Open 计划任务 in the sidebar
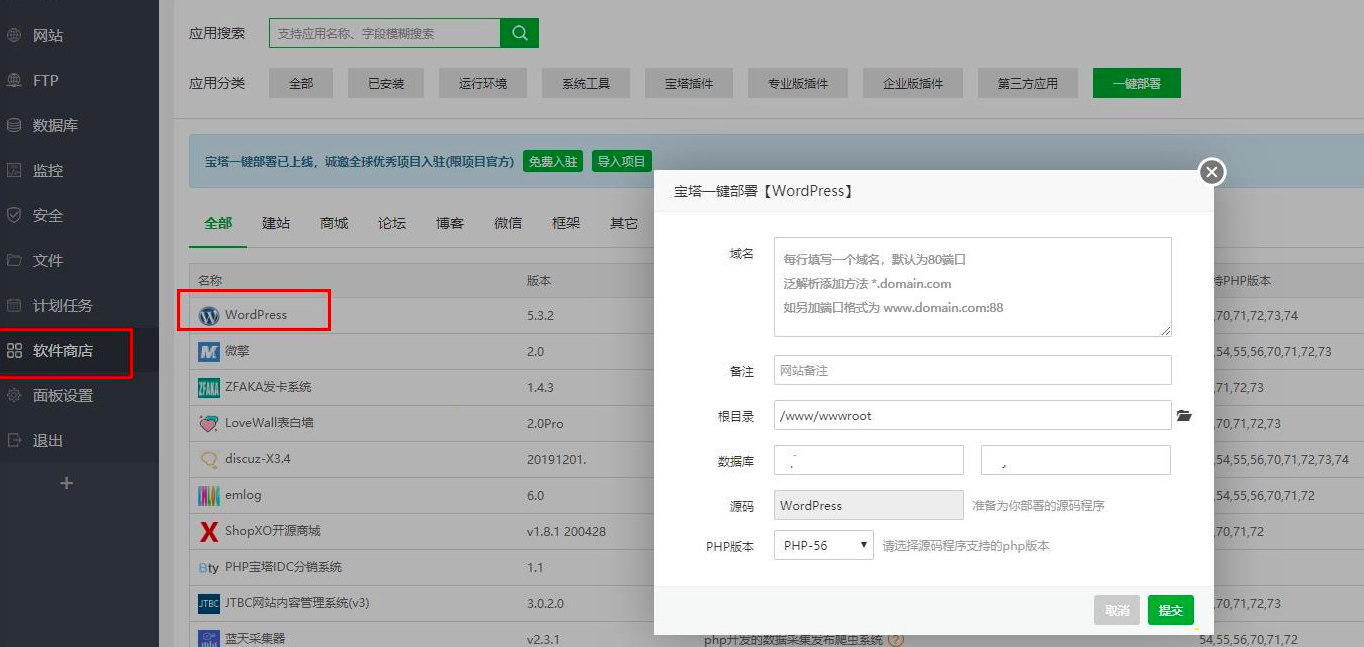The image size is (1364, 647). coord(63,305)
